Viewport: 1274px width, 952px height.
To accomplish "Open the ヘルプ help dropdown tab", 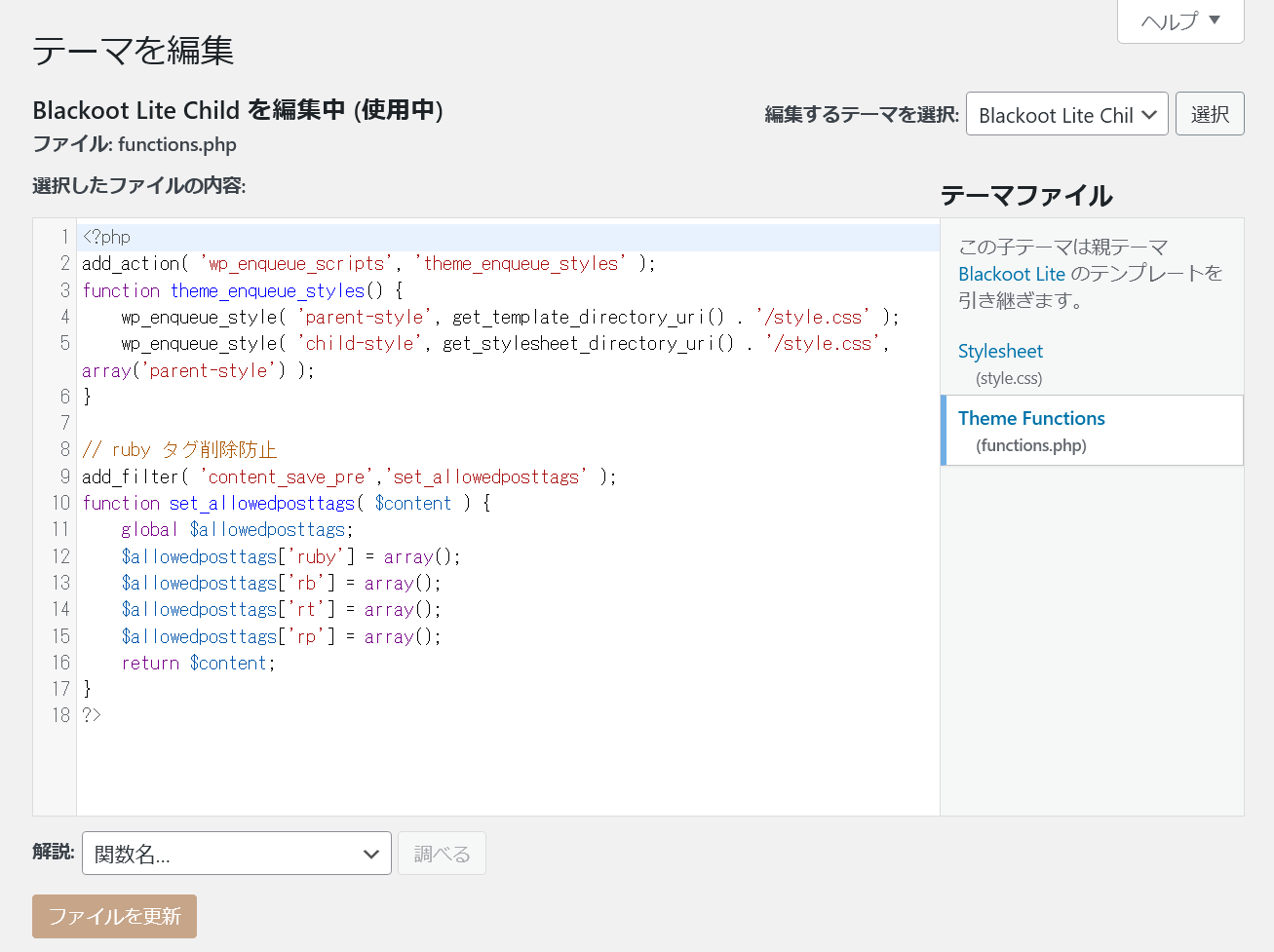I will tap(1180, 20).
